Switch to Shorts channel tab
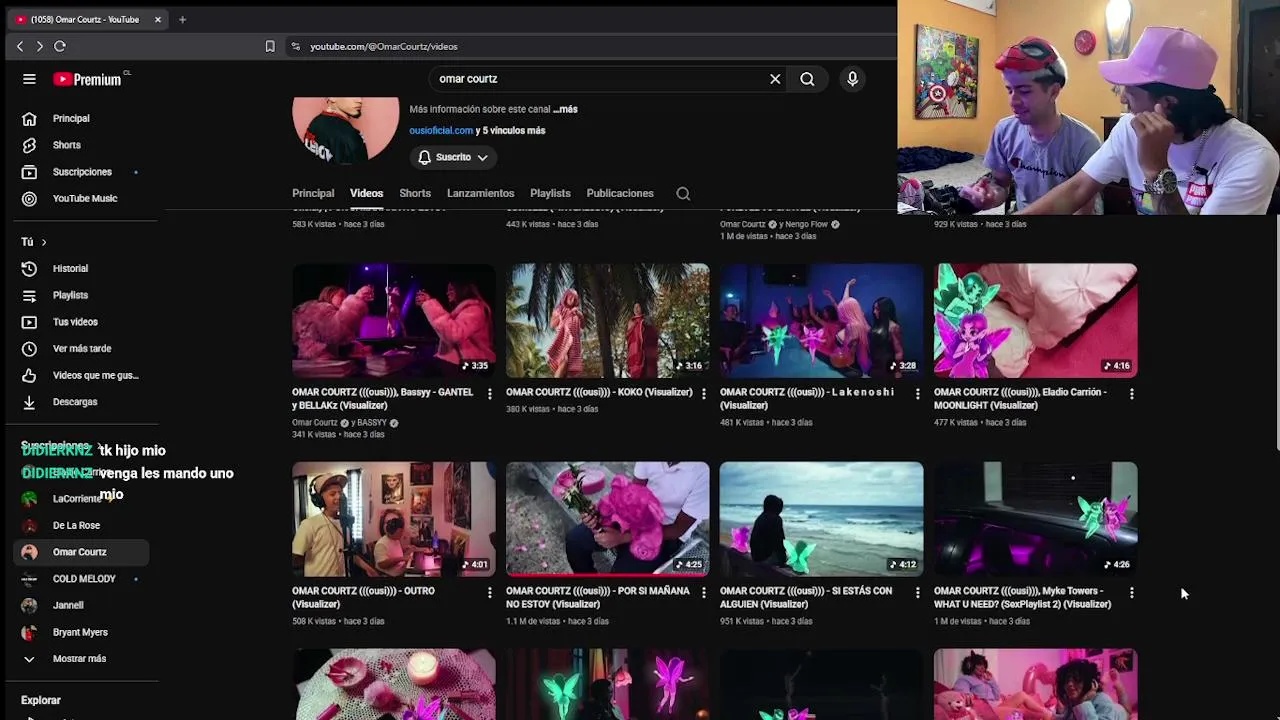Viewport: 1280px width, 720px height. [415, 193]
